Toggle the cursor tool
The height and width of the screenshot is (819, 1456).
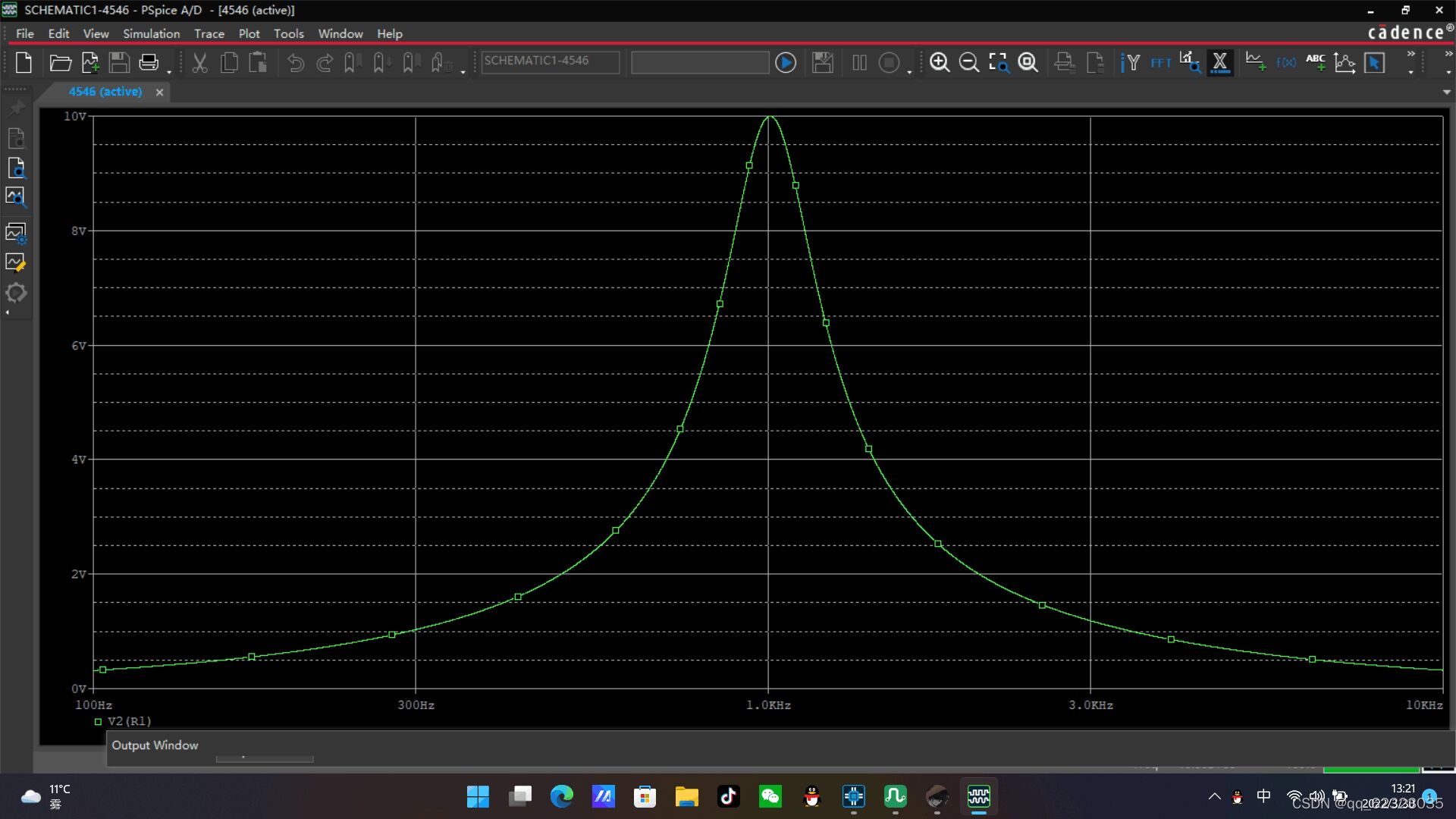[x=1374, y=62]
